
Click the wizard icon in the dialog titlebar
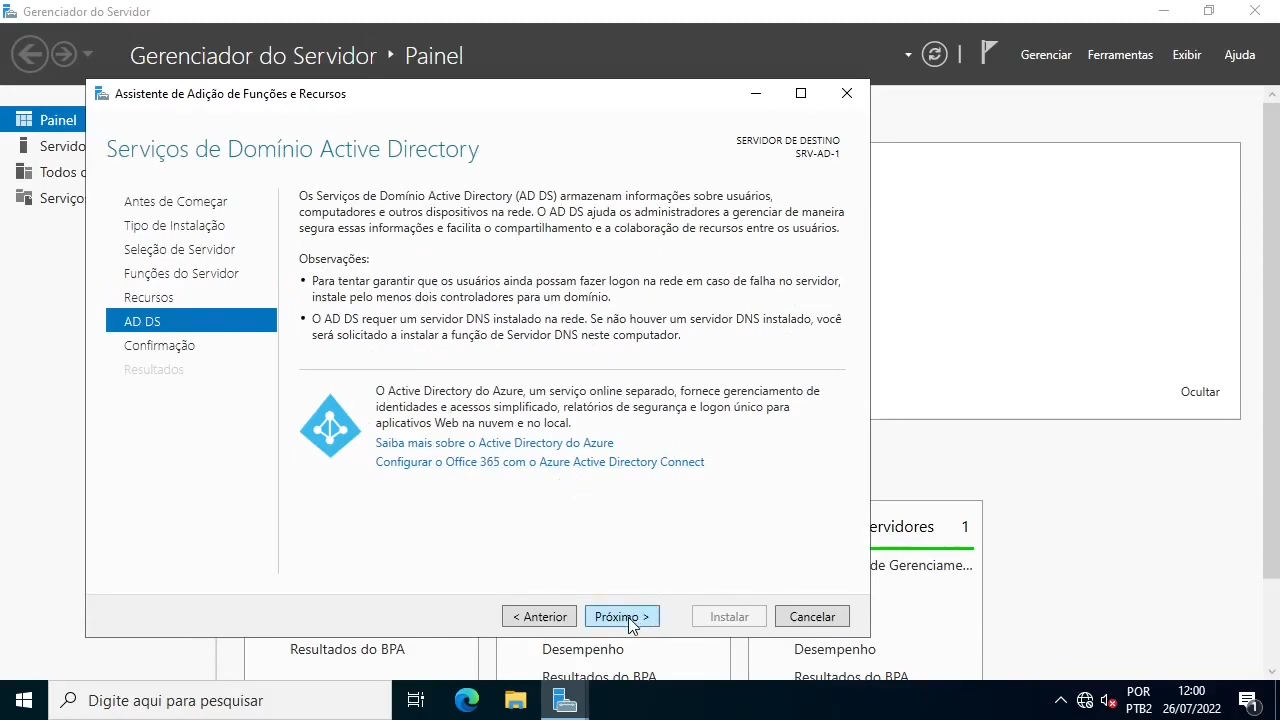(x=101, y=93)
